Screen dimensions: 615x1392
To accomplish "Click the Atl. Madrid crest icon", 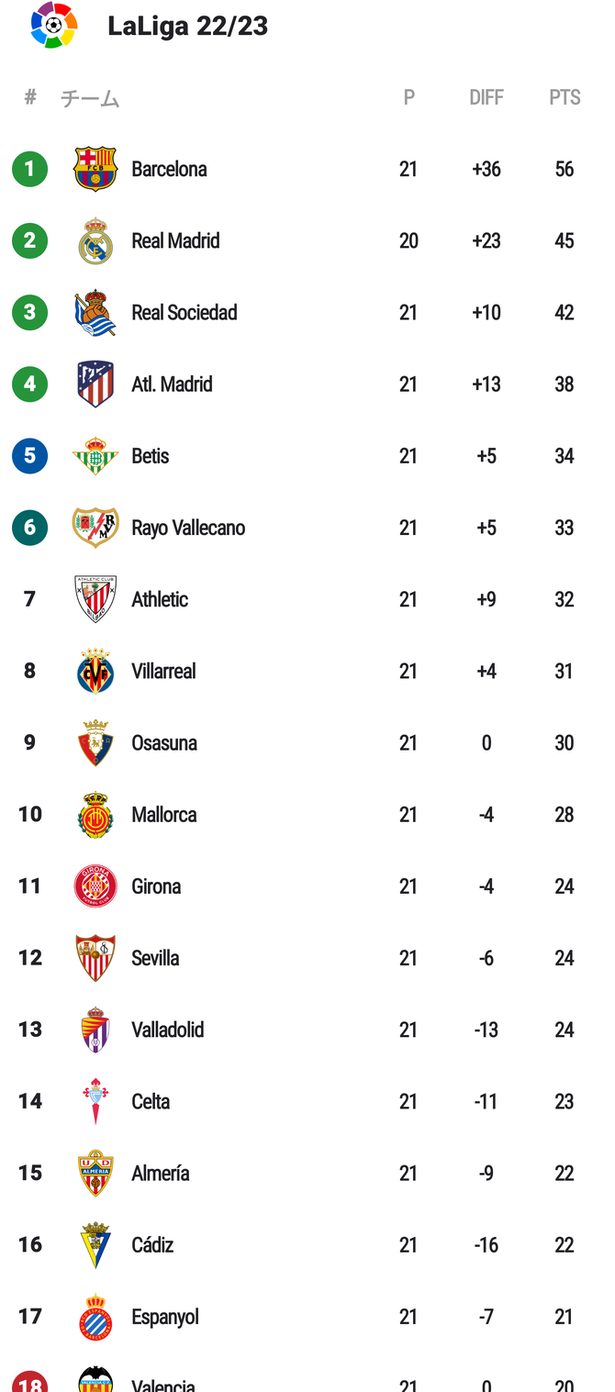I will pos(96,384).
